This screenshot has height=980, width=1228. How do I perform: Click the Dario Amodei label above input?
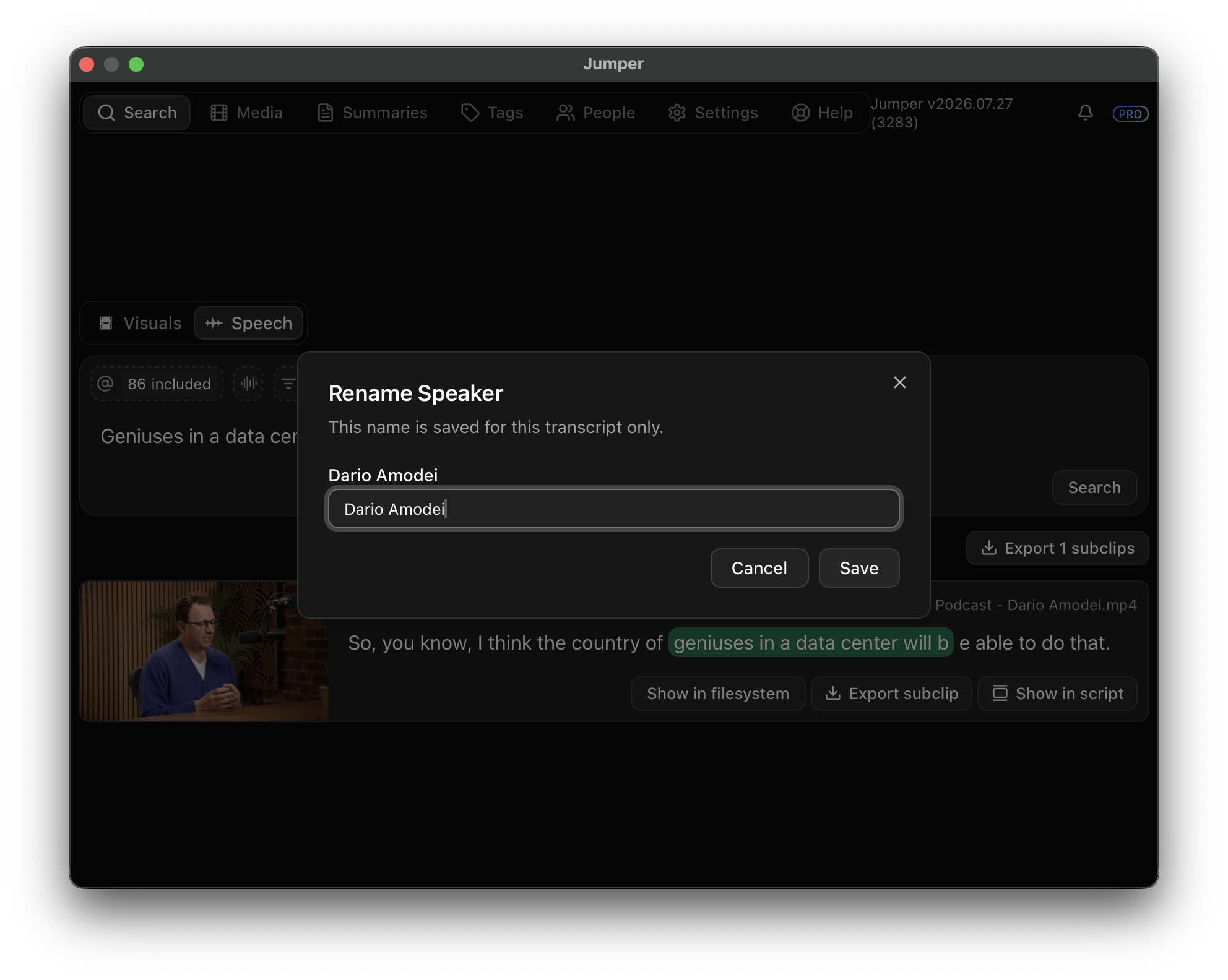coord(383,475)
